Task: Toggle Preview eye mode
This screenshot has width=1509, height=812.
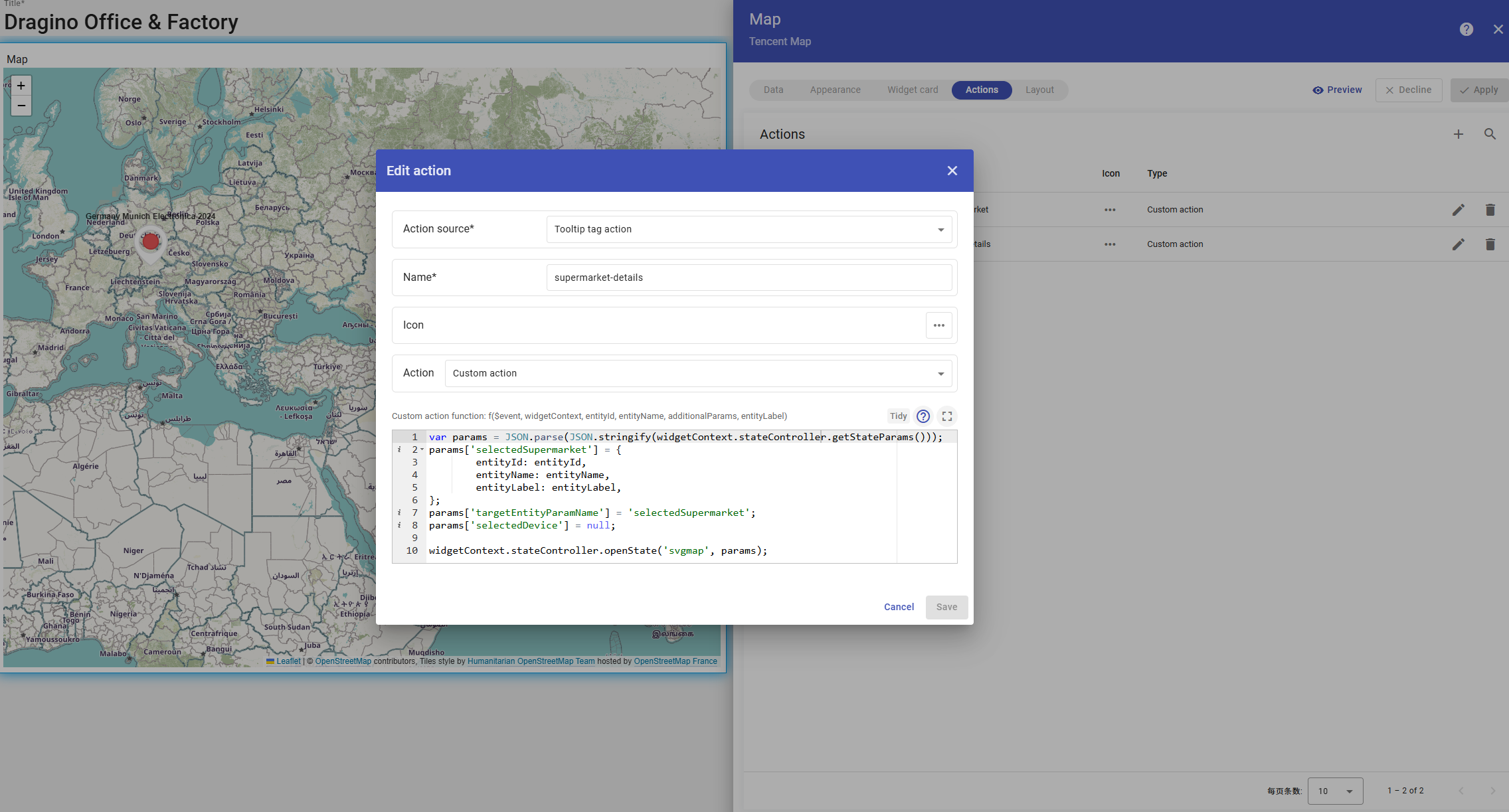Action: coord(1337,90)
